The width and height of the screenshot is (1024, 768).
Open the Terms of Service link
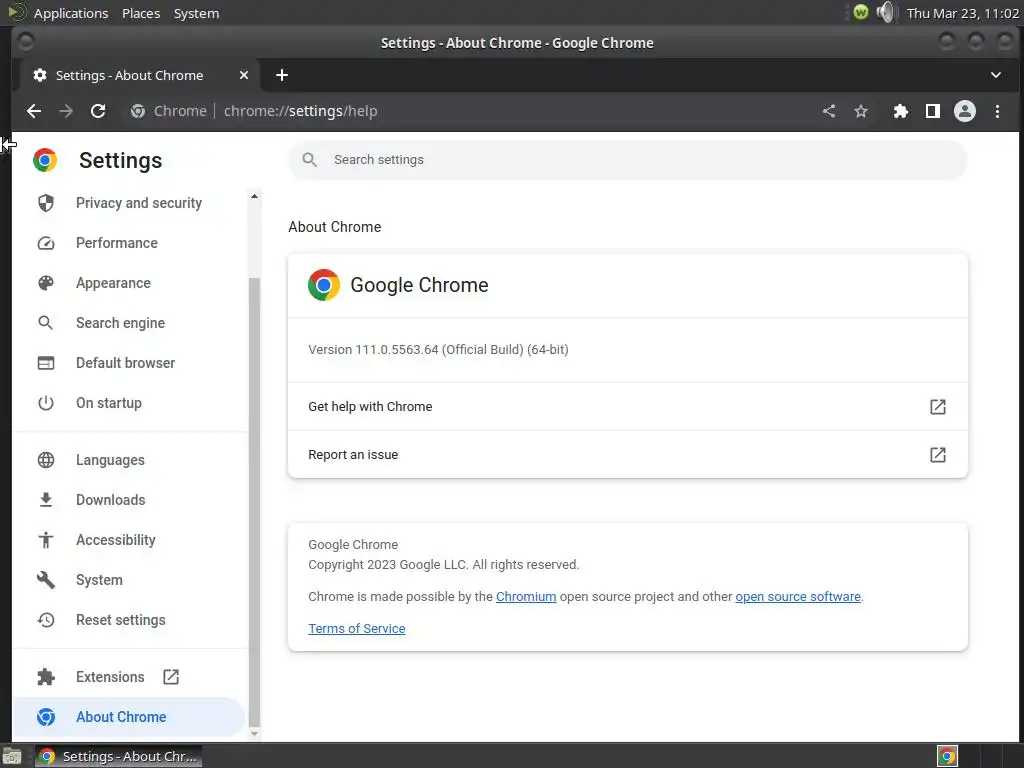tap(357, 628)
